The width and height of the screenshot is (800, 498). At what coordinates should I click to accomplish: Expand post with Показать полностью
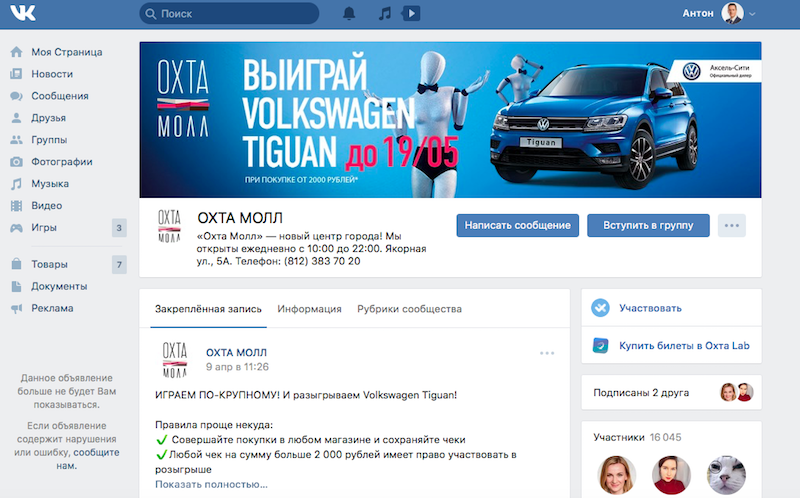coord(211,485)
